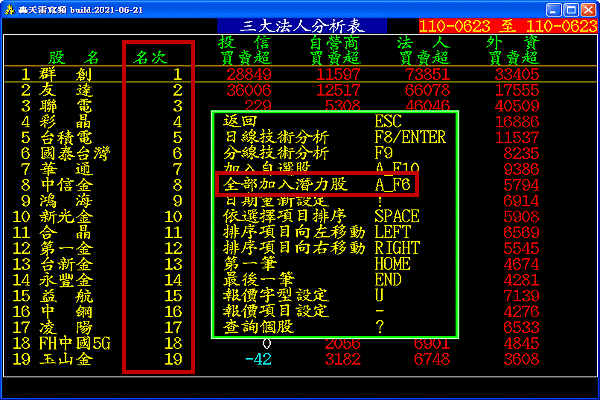Close the stock analysis window
Viewport: 600px width, 400px height.
tap(589, 10)
